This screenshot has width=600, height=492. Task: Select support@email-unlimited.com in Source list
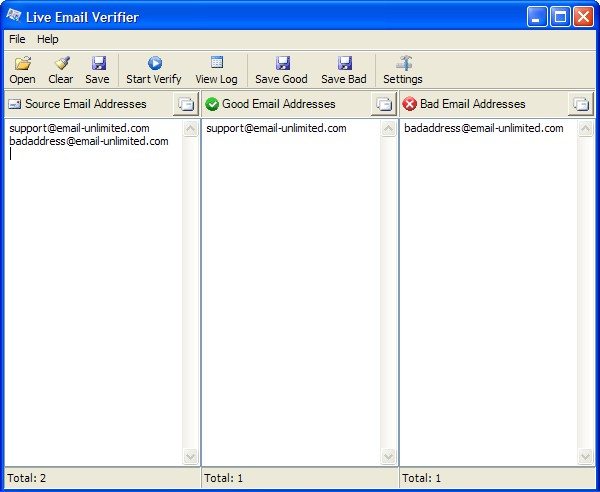[79, 128]
